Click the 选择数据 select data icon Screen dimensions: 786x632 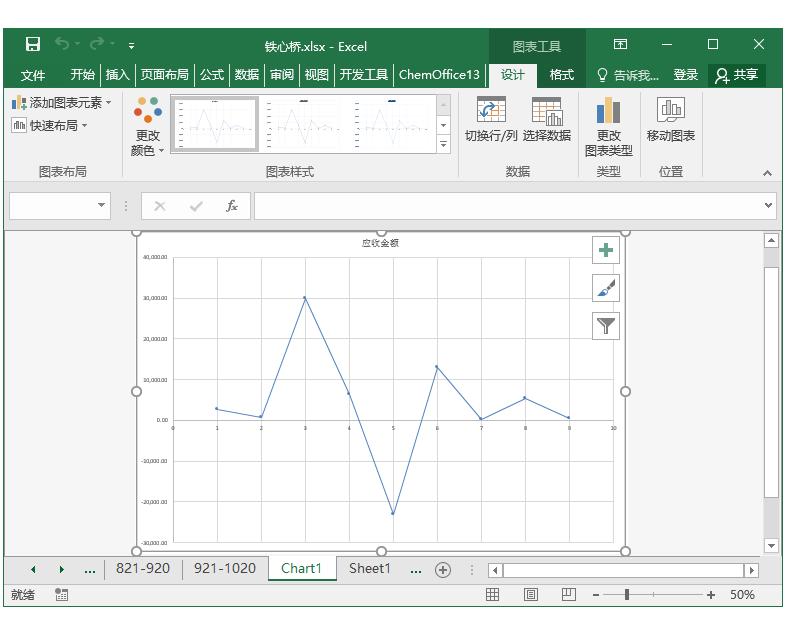click(x=547, y=119)
